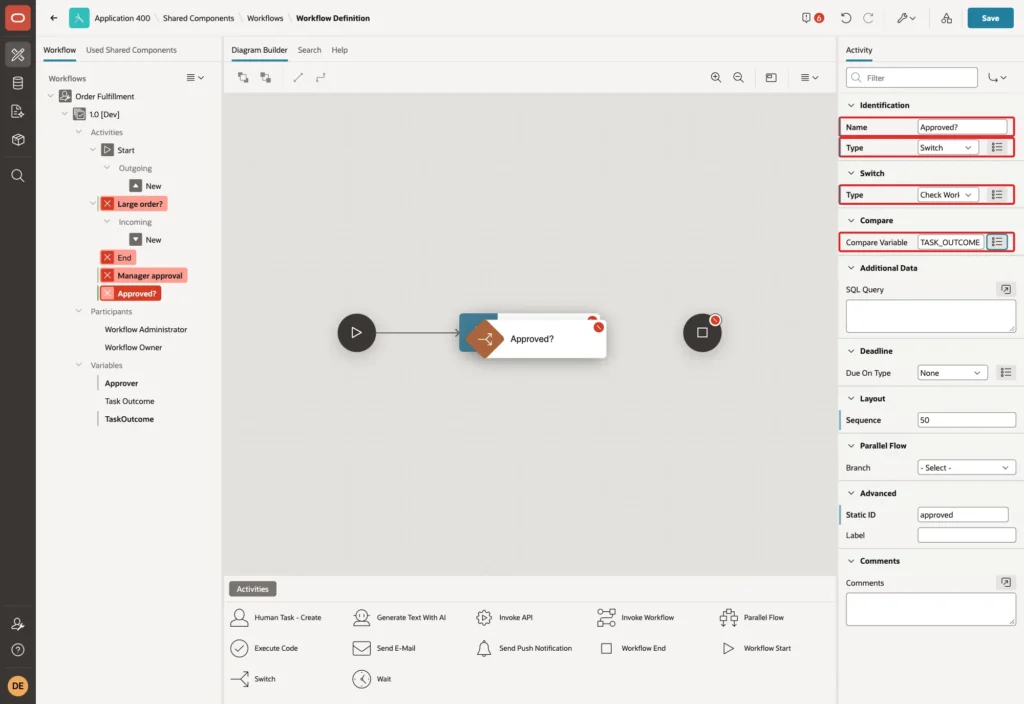Open the Help tab

[x=340, y=50]
